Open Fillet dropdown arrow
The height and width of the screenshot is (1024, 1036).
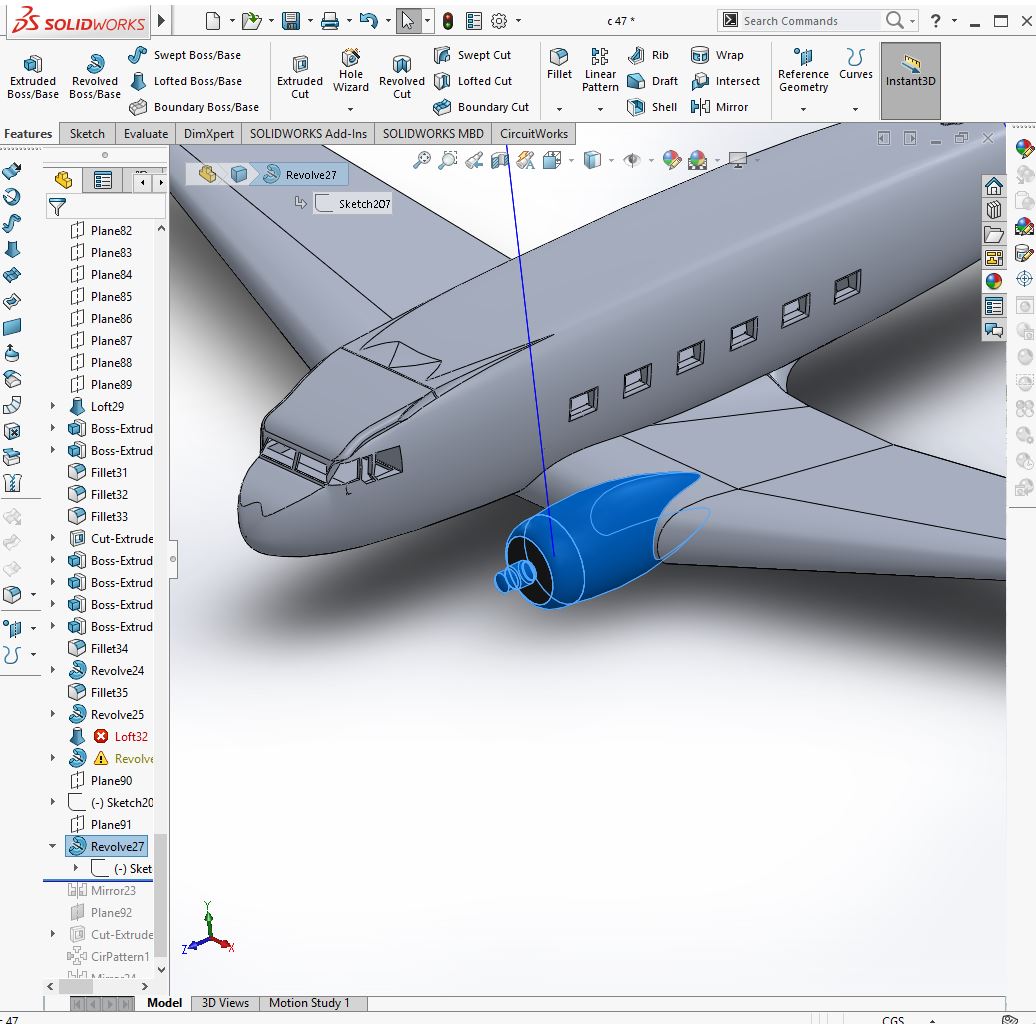click(559, 109)
